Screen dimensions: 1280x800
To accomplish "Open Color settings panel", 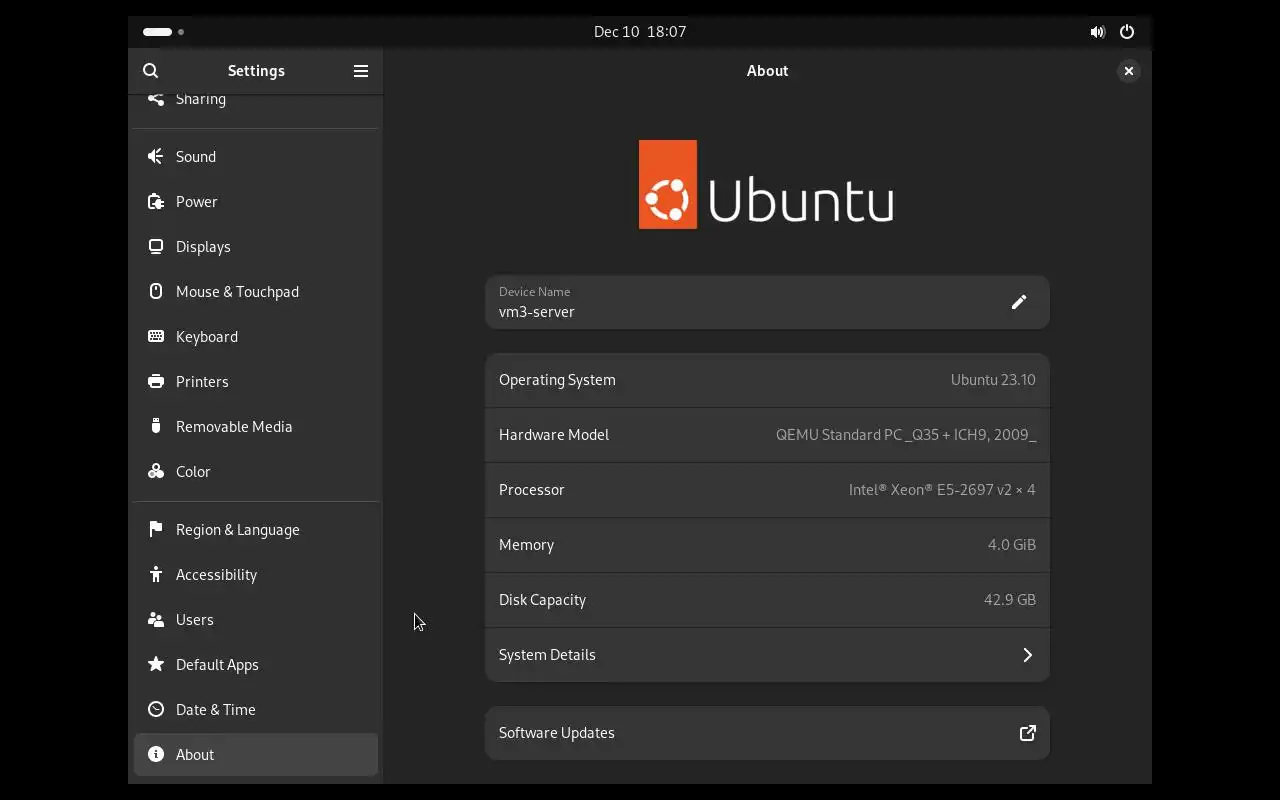I will point(256,471).
